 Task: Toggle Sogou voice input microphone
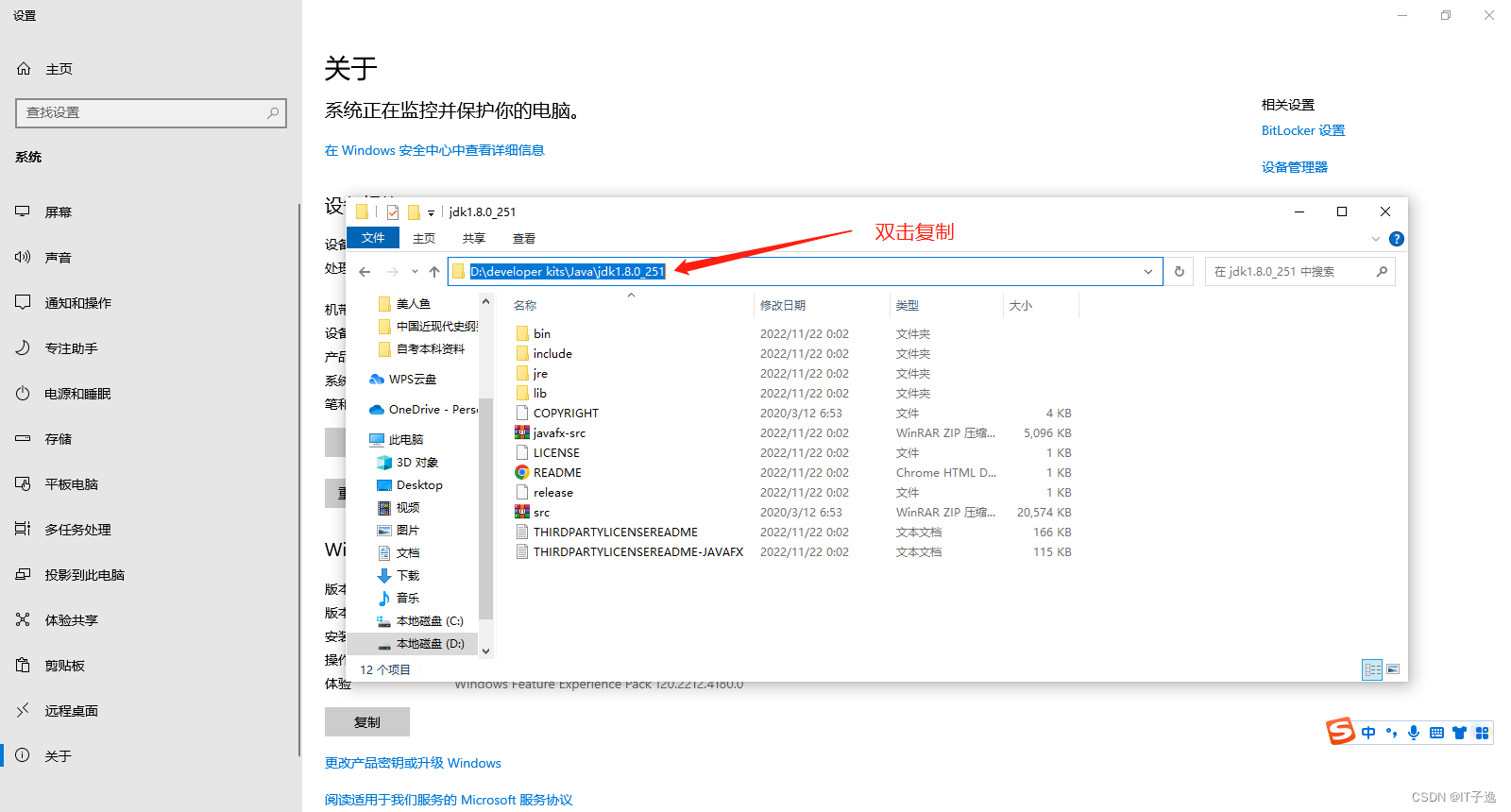click(1414, 733)
